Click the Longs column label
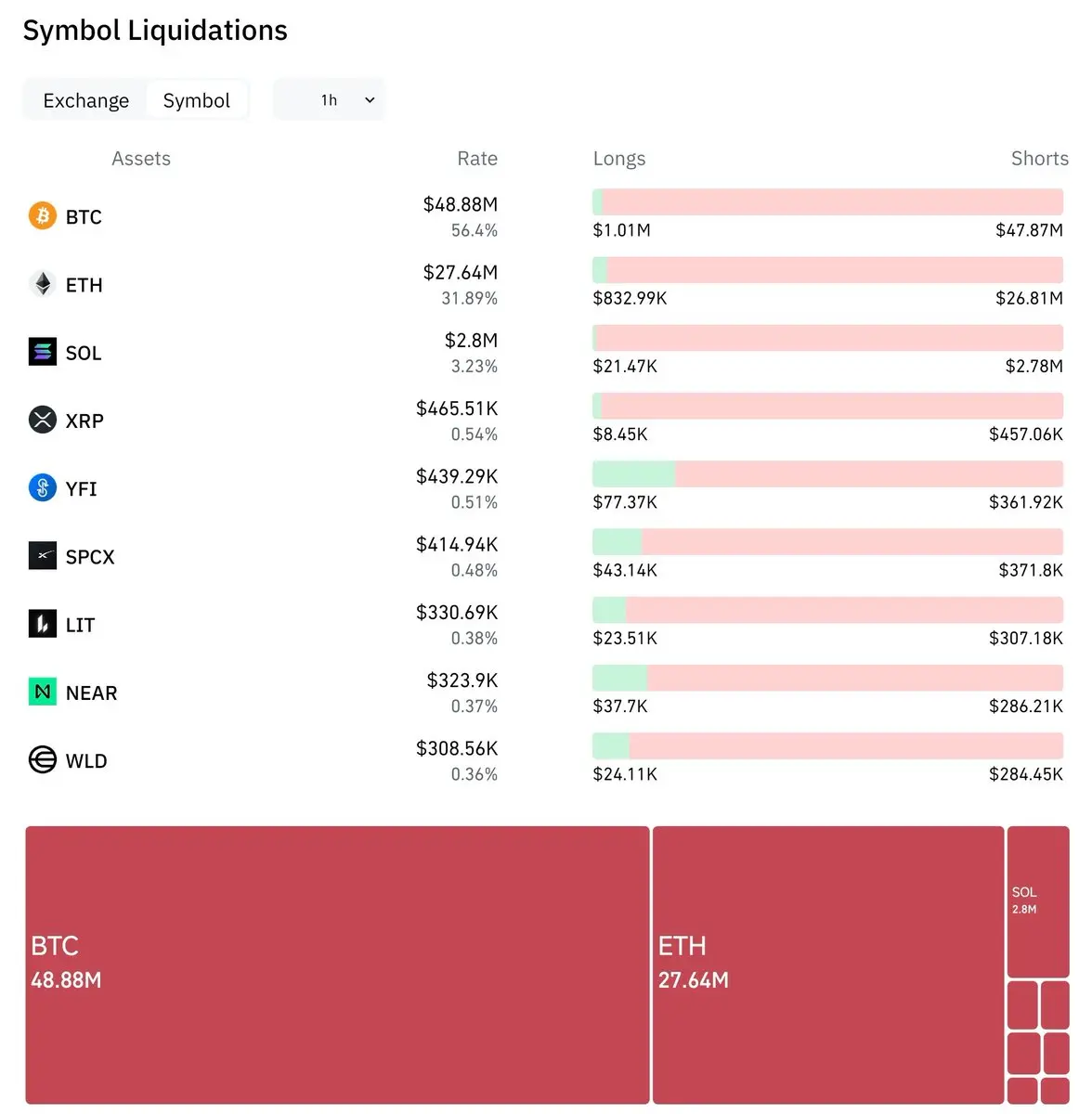1092x1114 pixels. point(619,159)
